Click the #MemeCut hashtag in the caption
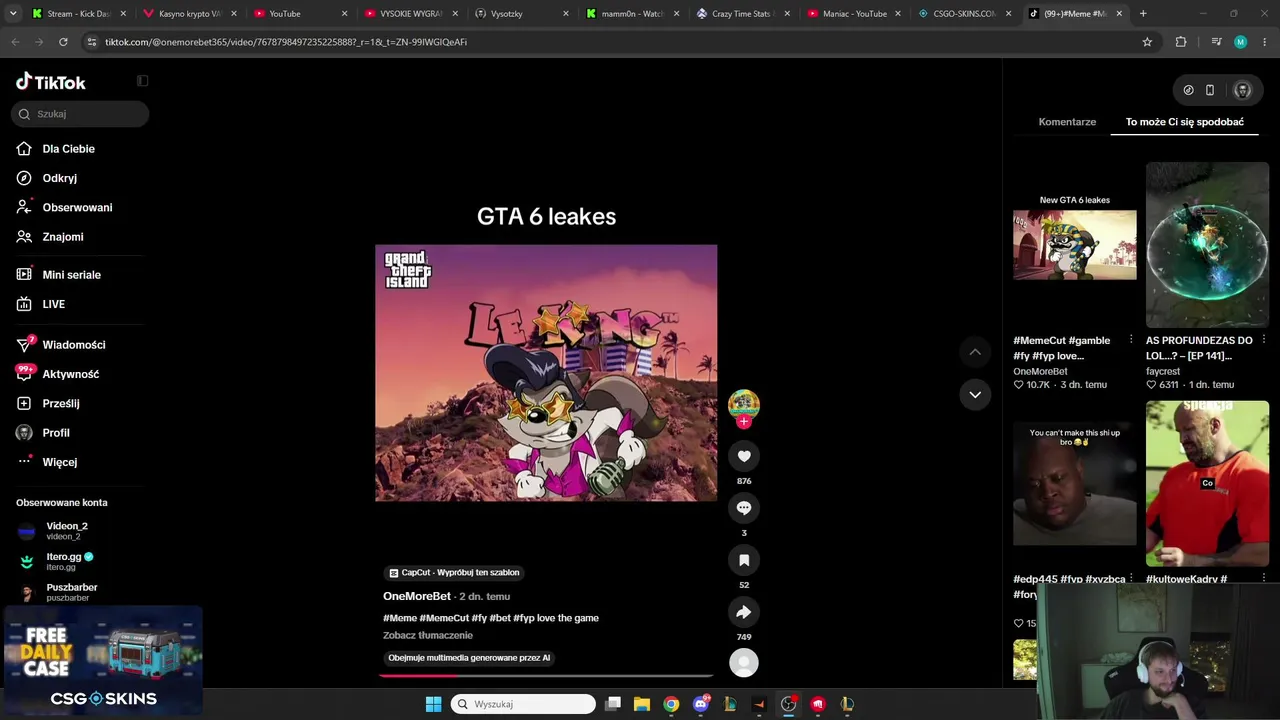This screenshot has width=1280, height=720. pyautogui.click(x=444, y=618)
